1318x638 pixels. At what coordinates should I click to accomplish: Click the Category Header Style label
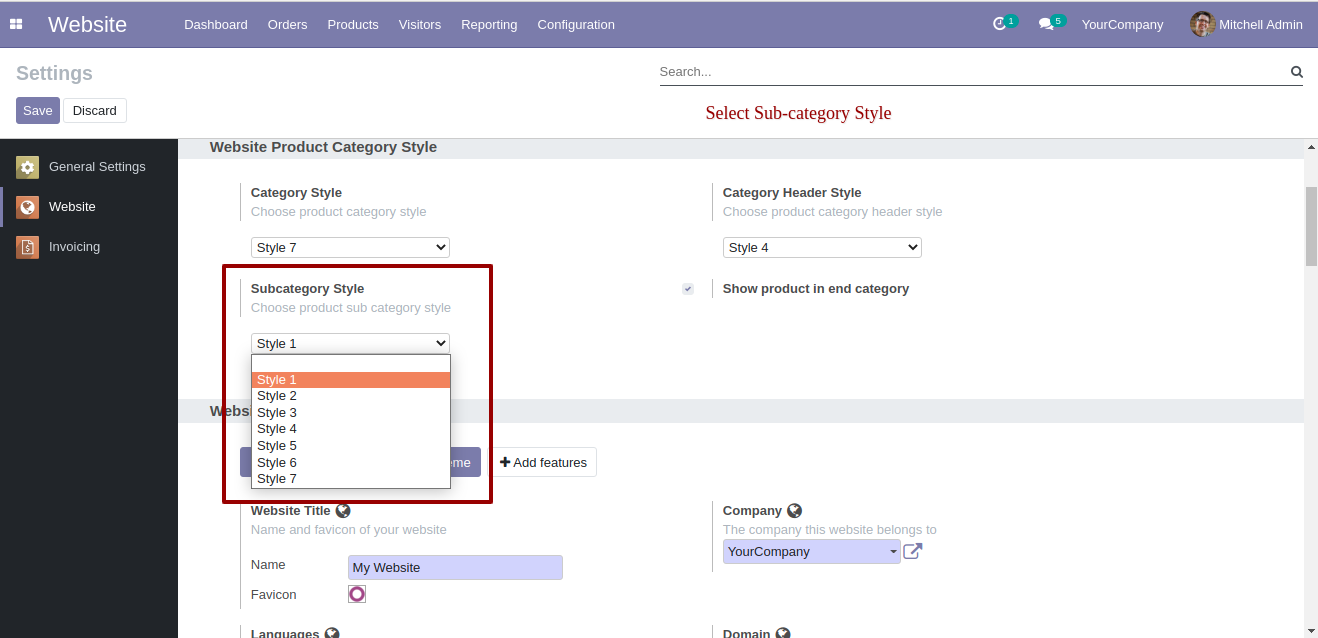[x=792, y=193]
